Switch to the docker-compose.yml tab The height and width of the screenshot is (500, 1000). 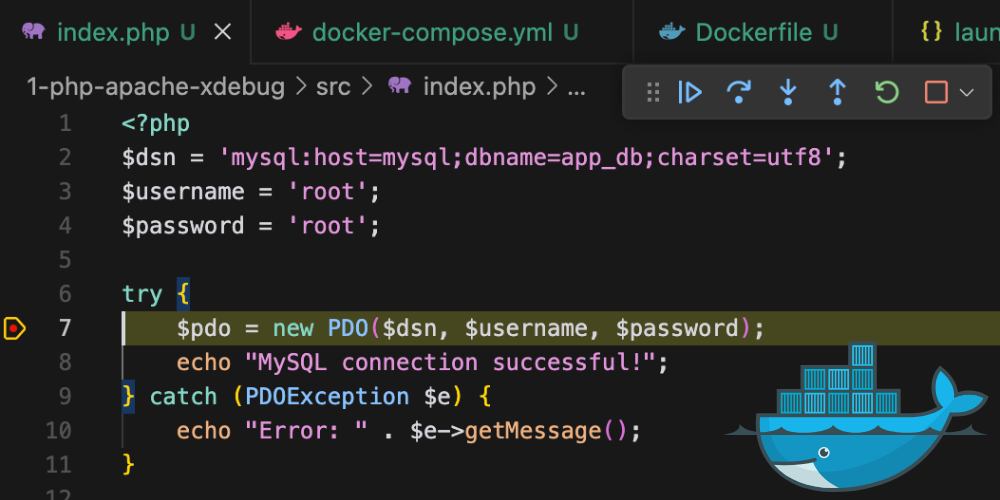click(432, 32)
